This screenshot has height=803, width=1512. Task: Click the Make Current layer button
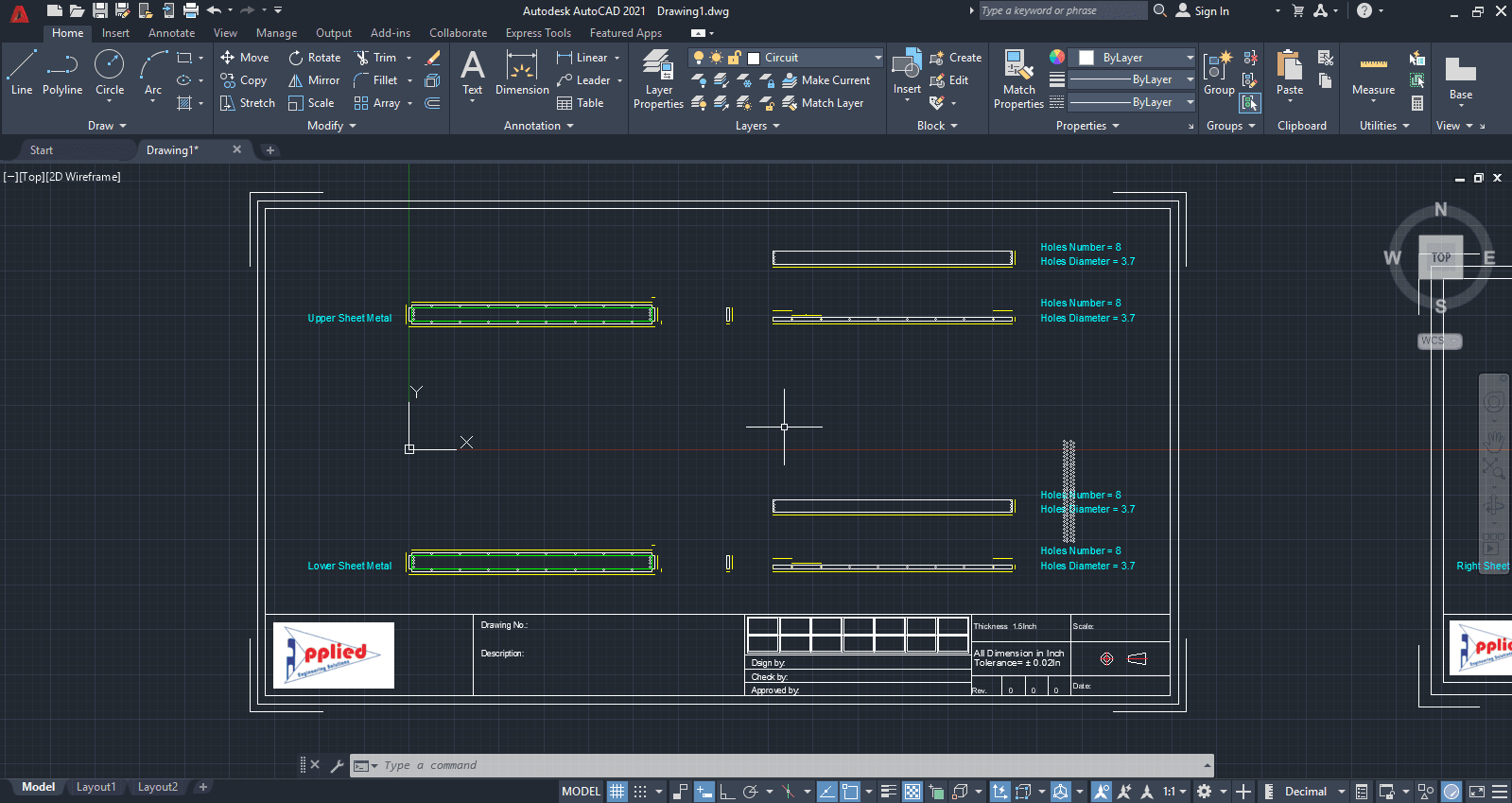(x=826, y=80)
